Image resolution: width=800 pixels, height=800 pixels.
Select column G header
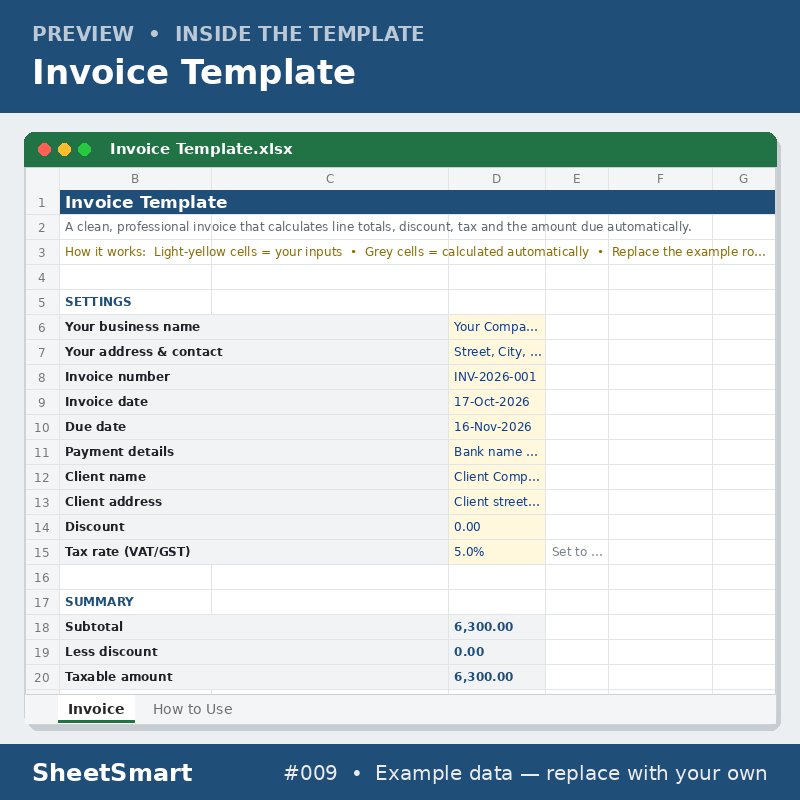tap(743, 179)
